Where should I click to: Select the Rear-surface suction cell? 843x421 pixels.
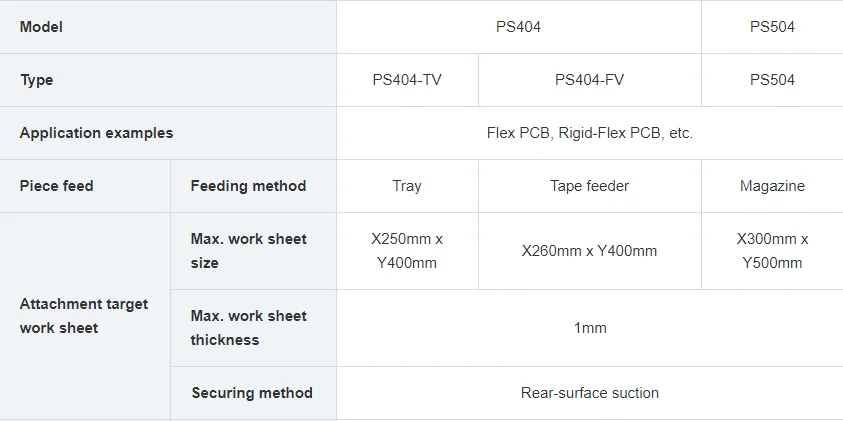coord(590,393)
